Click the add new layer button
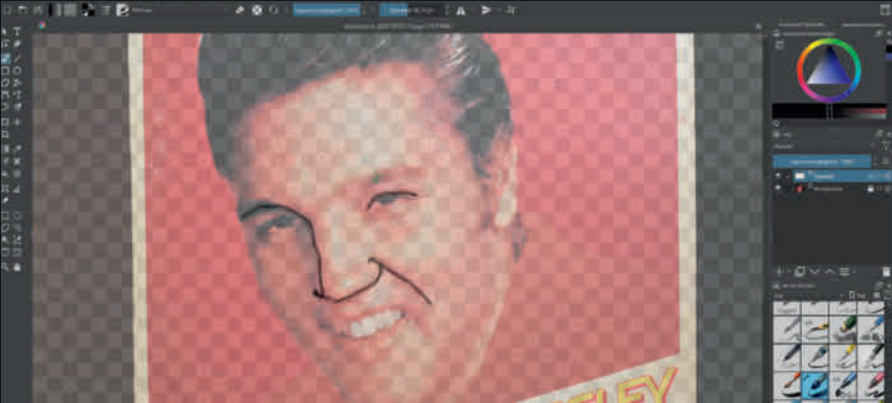Screen dimensions: 892x403 779,271
